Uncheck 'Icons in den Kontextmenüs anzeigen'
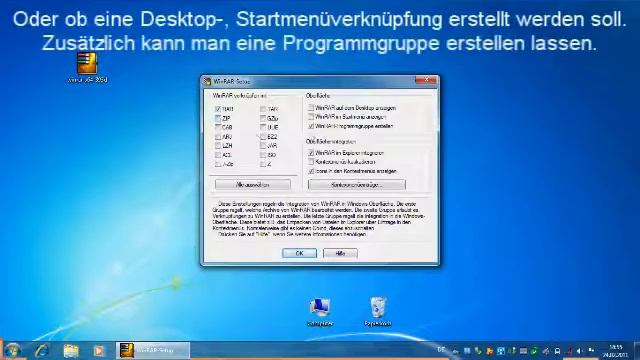 click(311, 171)
